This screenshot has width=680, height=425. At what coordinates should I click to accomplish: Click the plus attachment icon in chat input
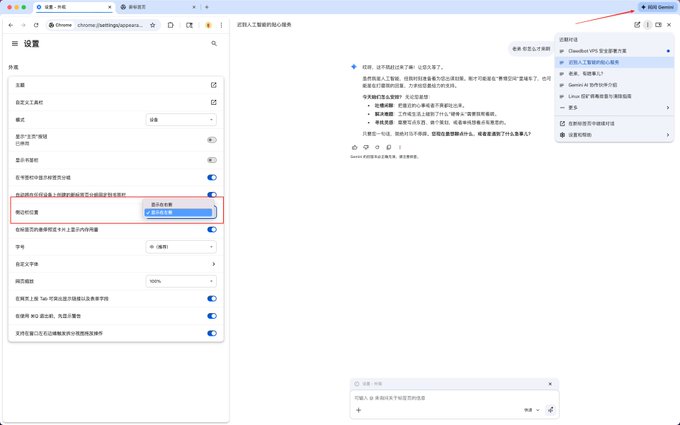(360, 410)
